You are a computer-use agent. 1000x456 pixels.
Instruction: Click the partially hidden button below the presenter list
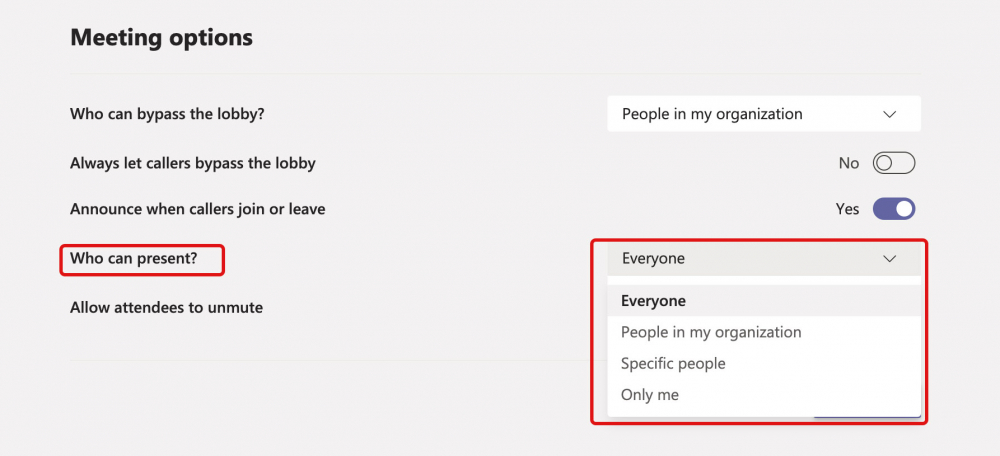866,416
